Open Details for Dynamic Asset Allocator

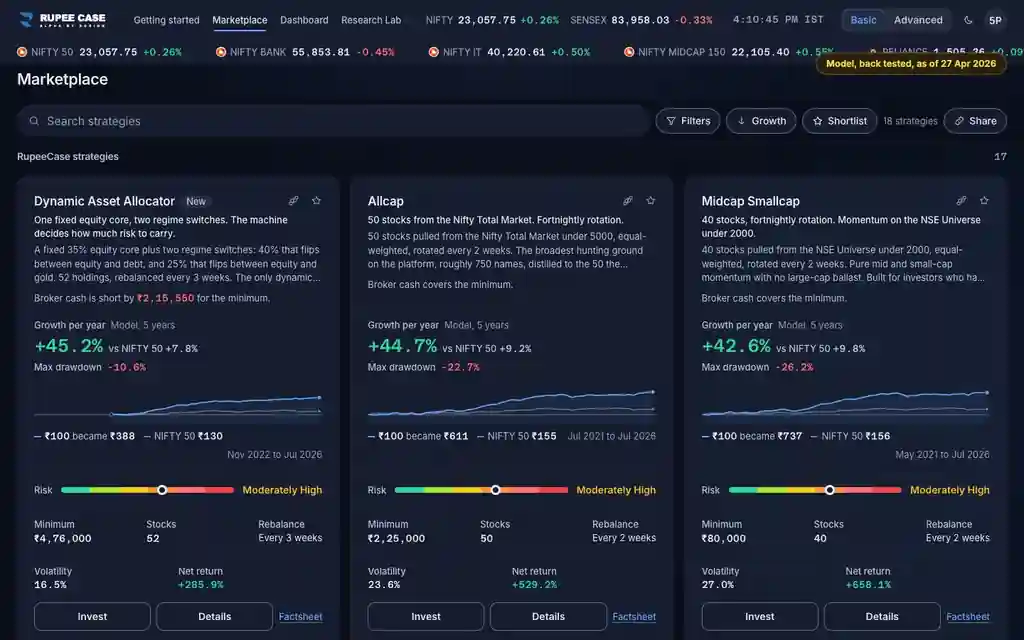[x=214, y=616]
